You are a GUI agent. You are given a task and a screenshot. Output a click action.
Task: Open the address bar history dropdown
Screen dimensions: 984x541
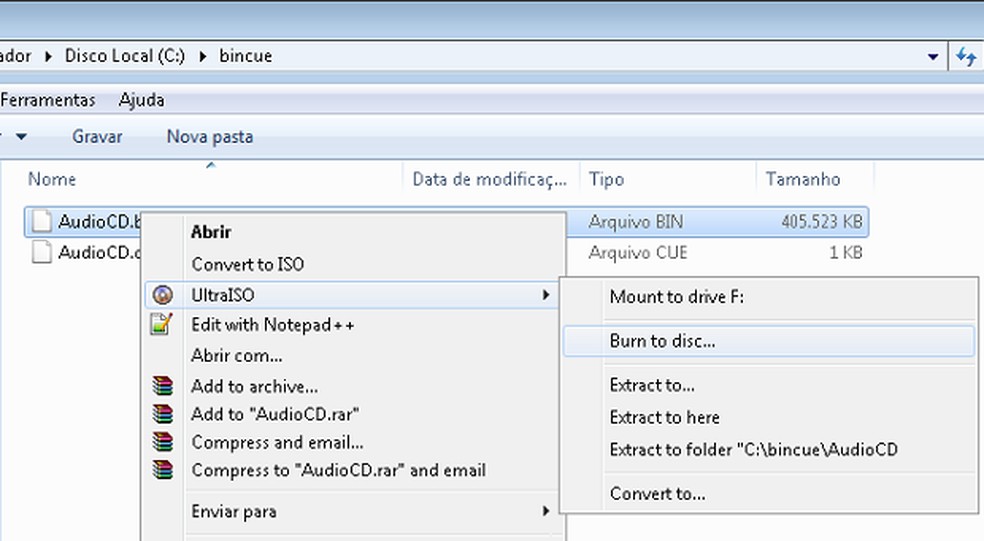(x=933, y=57)
